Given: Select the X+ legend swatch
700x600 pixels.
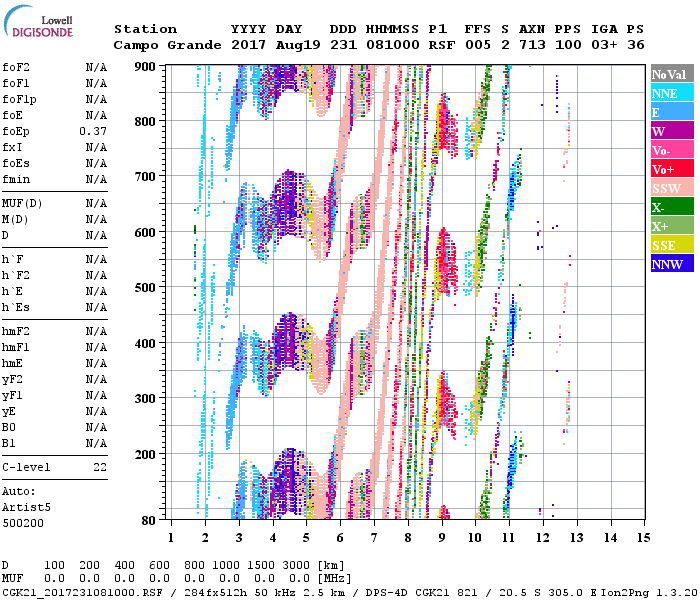Looking at the screenshot, I should pos(672,226).
